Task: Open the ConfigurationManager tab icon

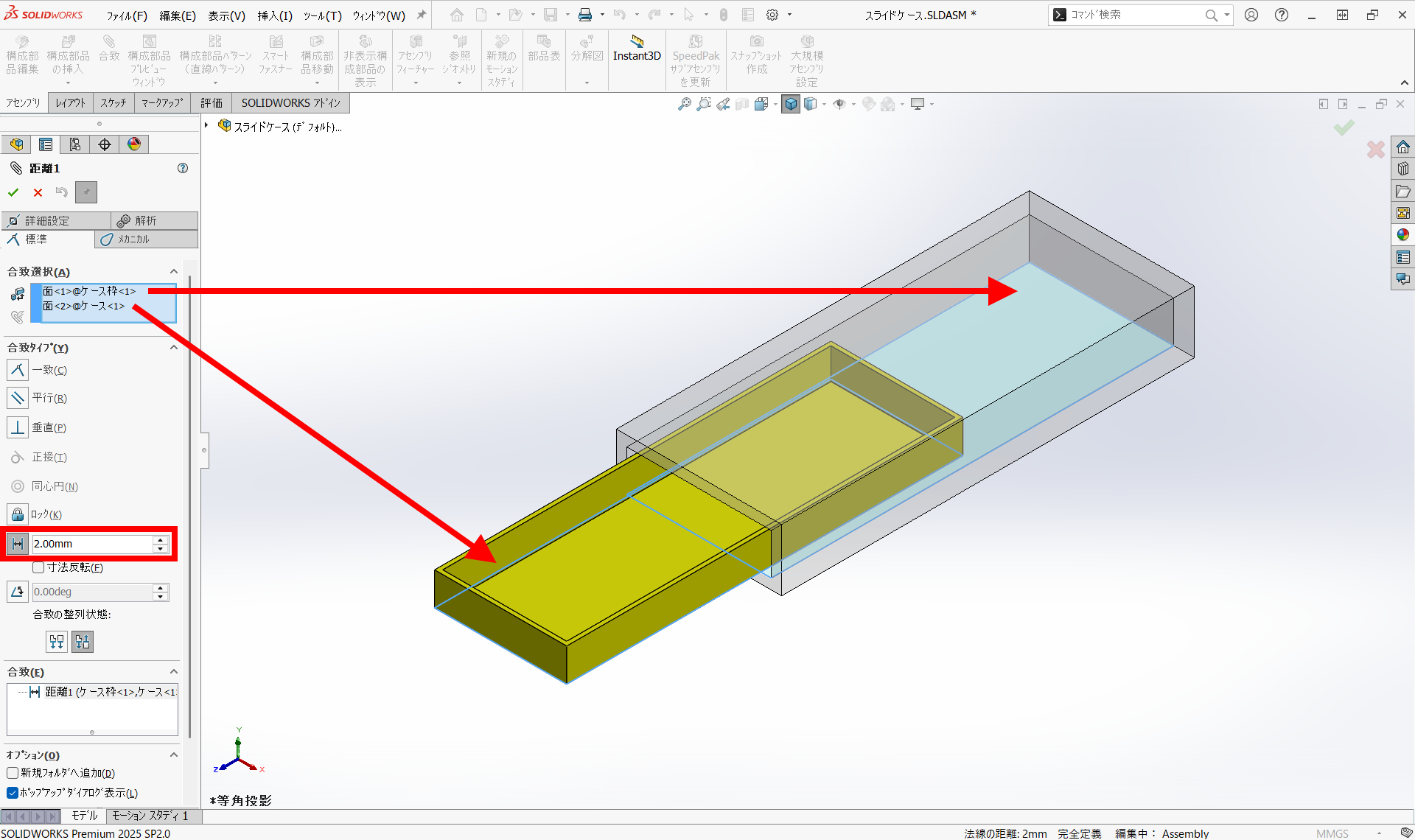Action: (75, 144)
